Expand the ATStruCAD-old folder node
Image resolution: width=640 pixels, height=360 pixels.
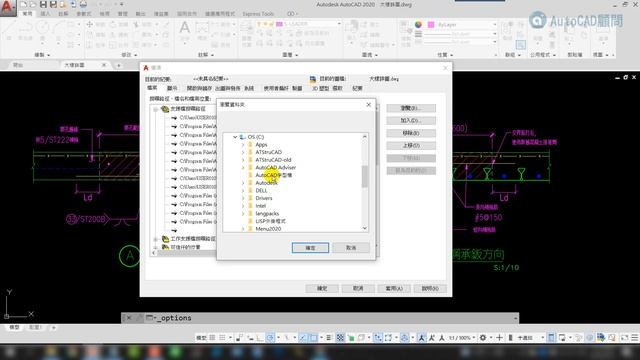pos(243,160)
